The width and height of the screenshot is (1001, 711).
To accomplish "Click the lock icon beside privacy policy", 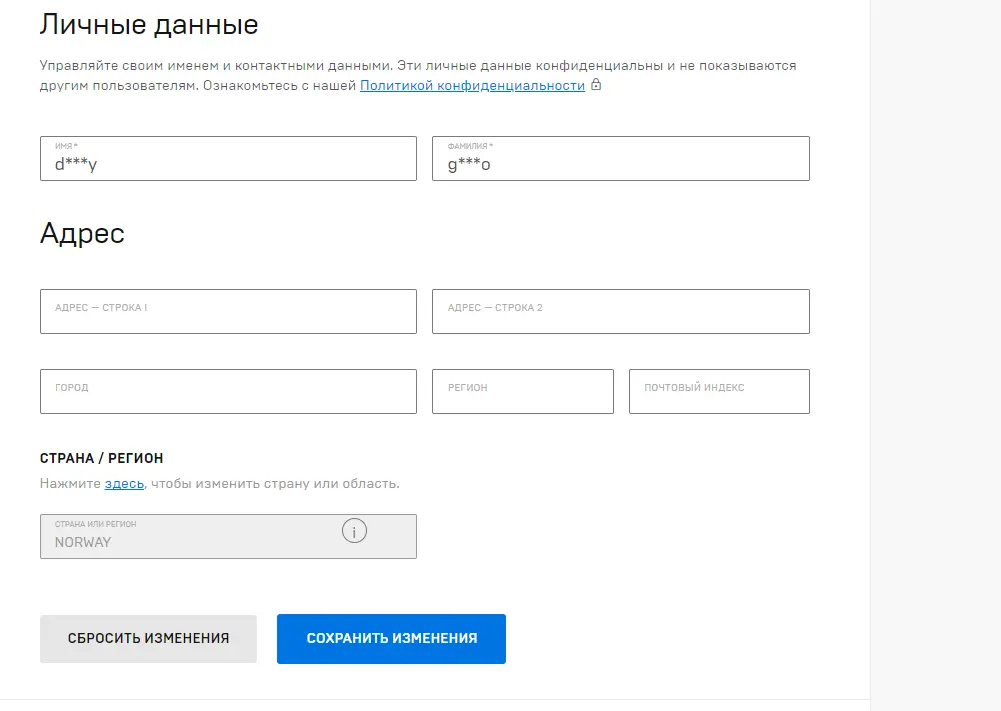I will [596, 84].
